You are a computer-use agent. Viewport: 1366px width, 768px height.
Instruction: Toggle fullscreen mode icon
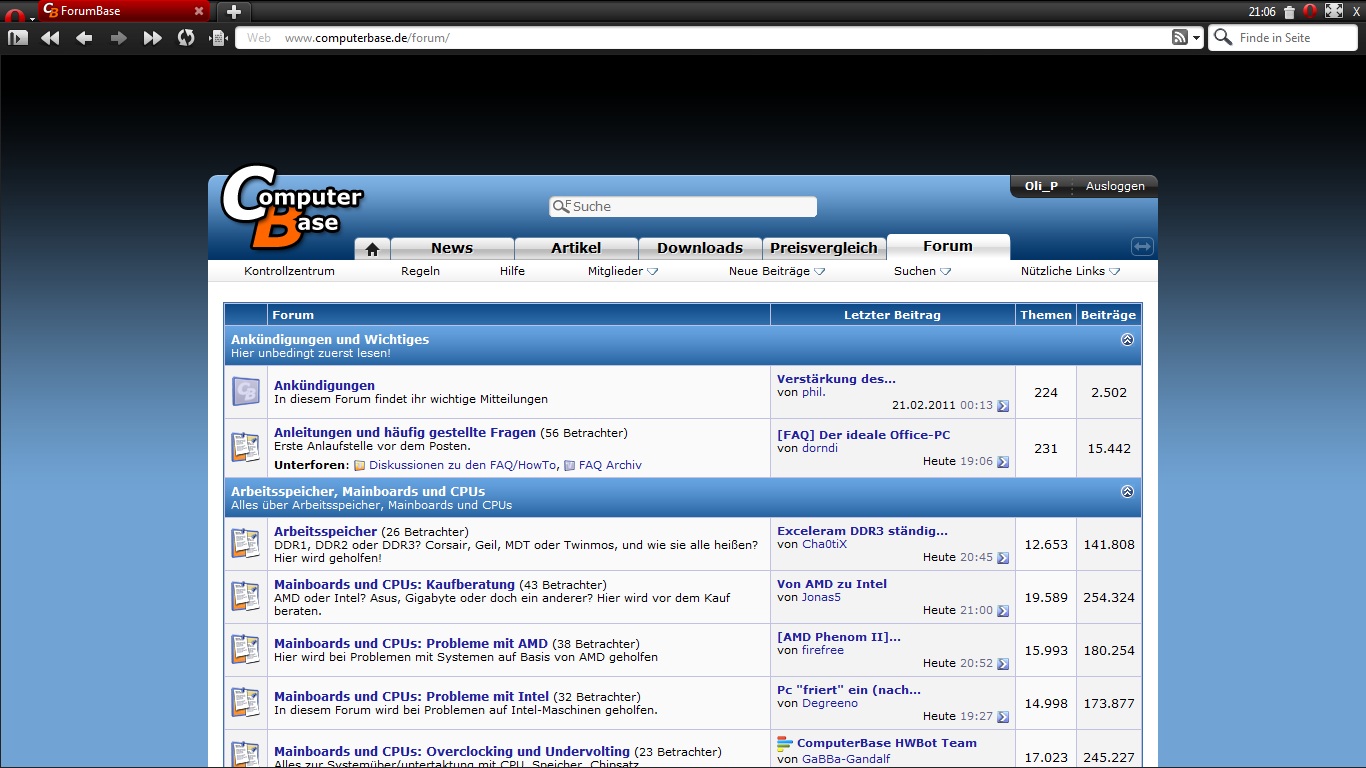(x=1333, y=11)
